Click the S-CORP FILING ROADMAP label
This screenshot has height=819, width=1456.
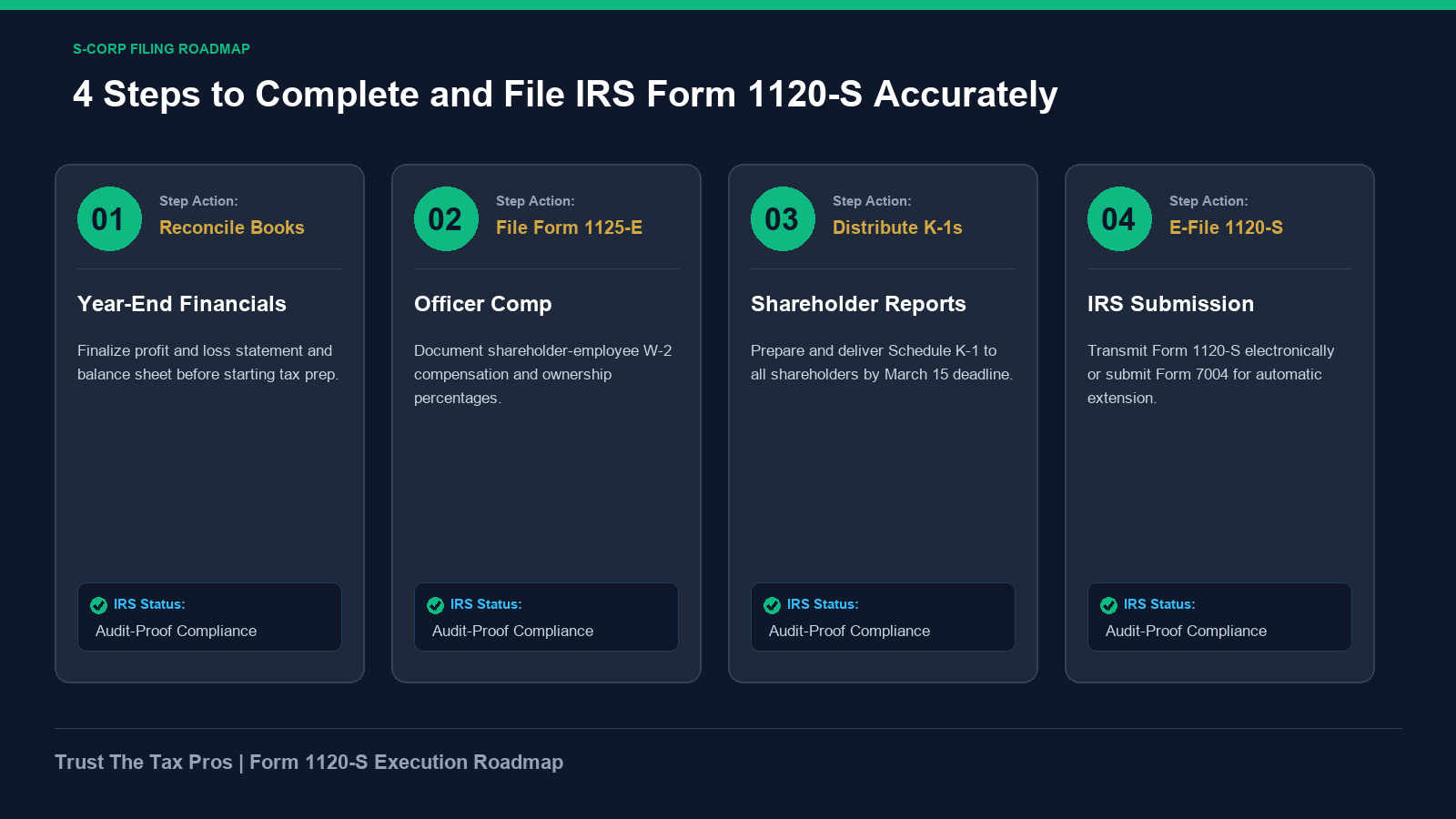[161, 49]
